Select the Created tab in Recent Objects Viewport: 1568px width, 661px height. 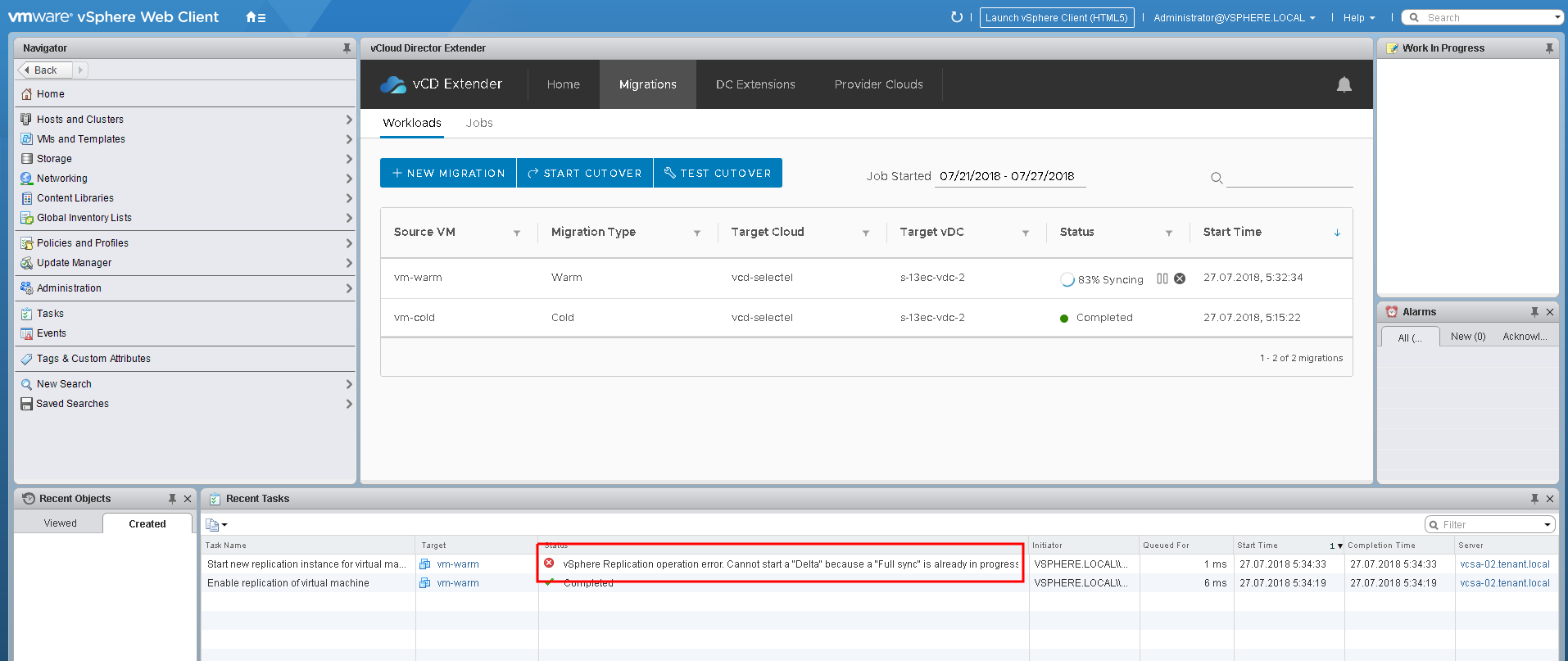pos(147,524)
